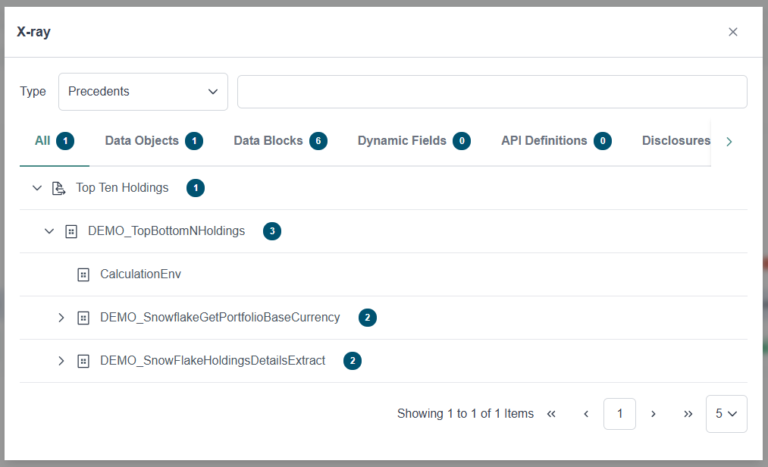Click the X-ray dialog title
Image resolution: width=768 pixels, height=467 pixels.
pyautogui.click(x=34, y=32)
